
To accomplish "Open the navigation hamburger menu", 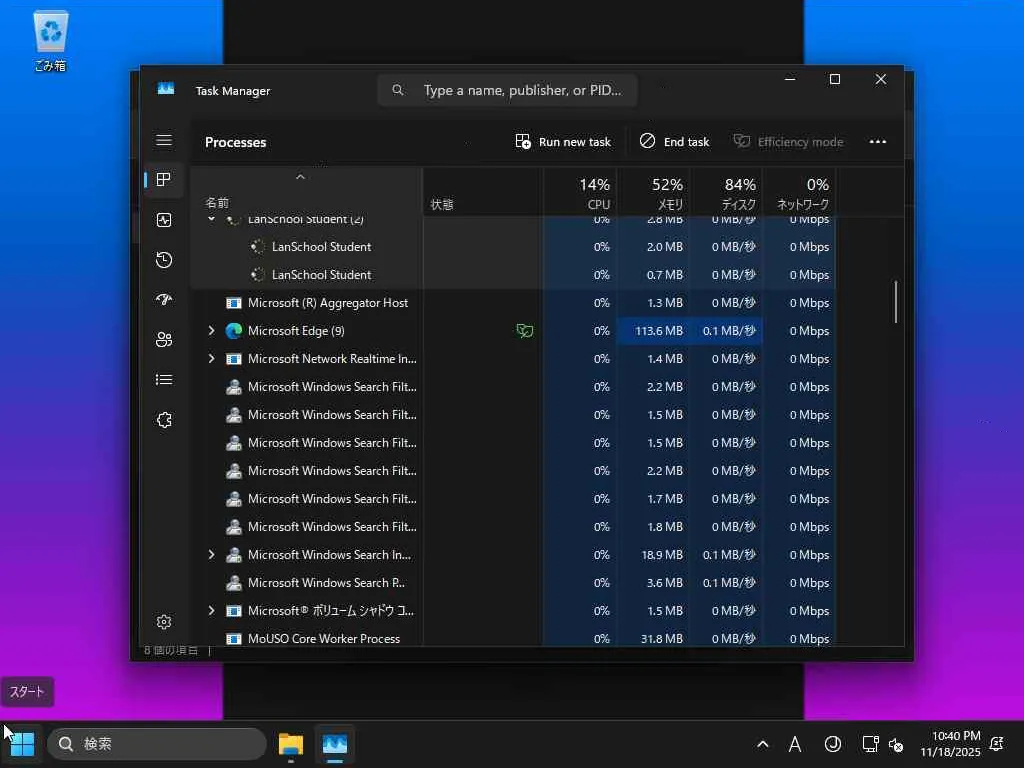I will (164, 140).
